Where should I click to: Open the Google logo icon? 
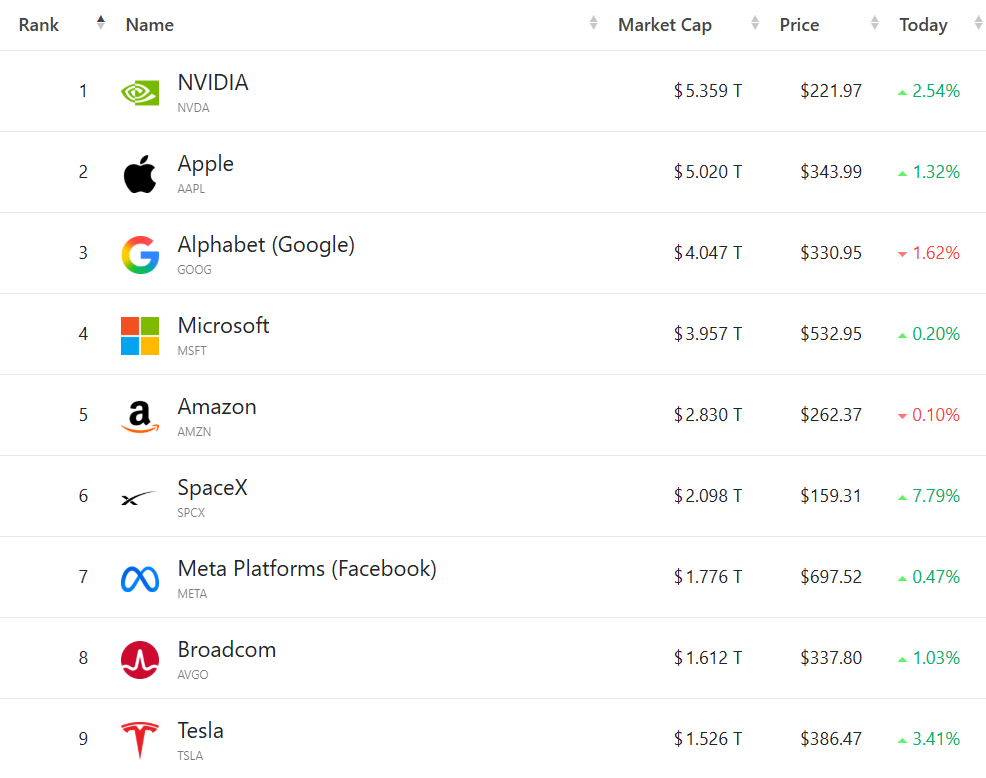point(140,255)
